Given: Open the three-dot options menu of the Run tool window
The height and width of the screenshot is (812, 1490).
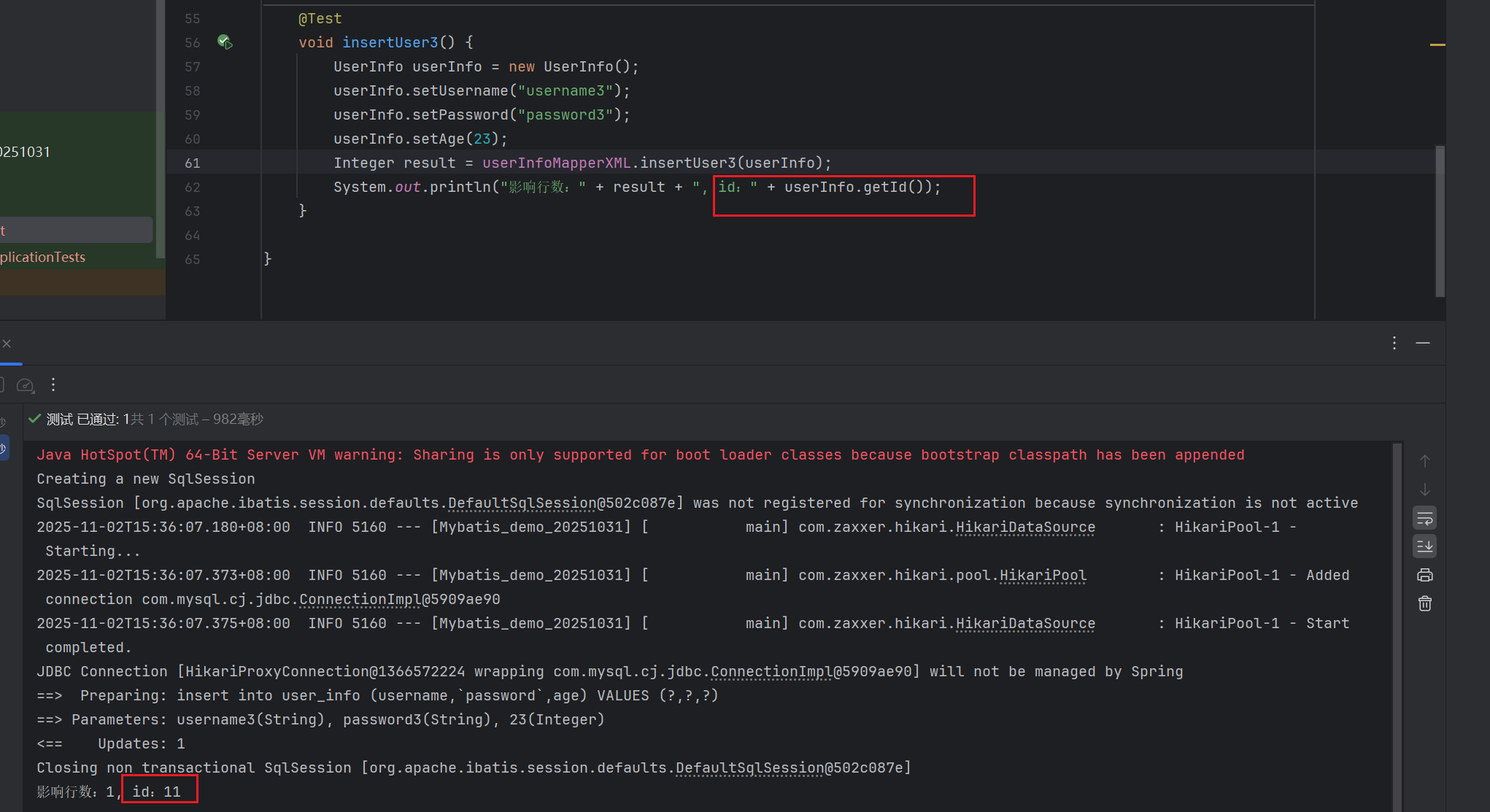Looking at the screenshot, I should point(1394,343).
